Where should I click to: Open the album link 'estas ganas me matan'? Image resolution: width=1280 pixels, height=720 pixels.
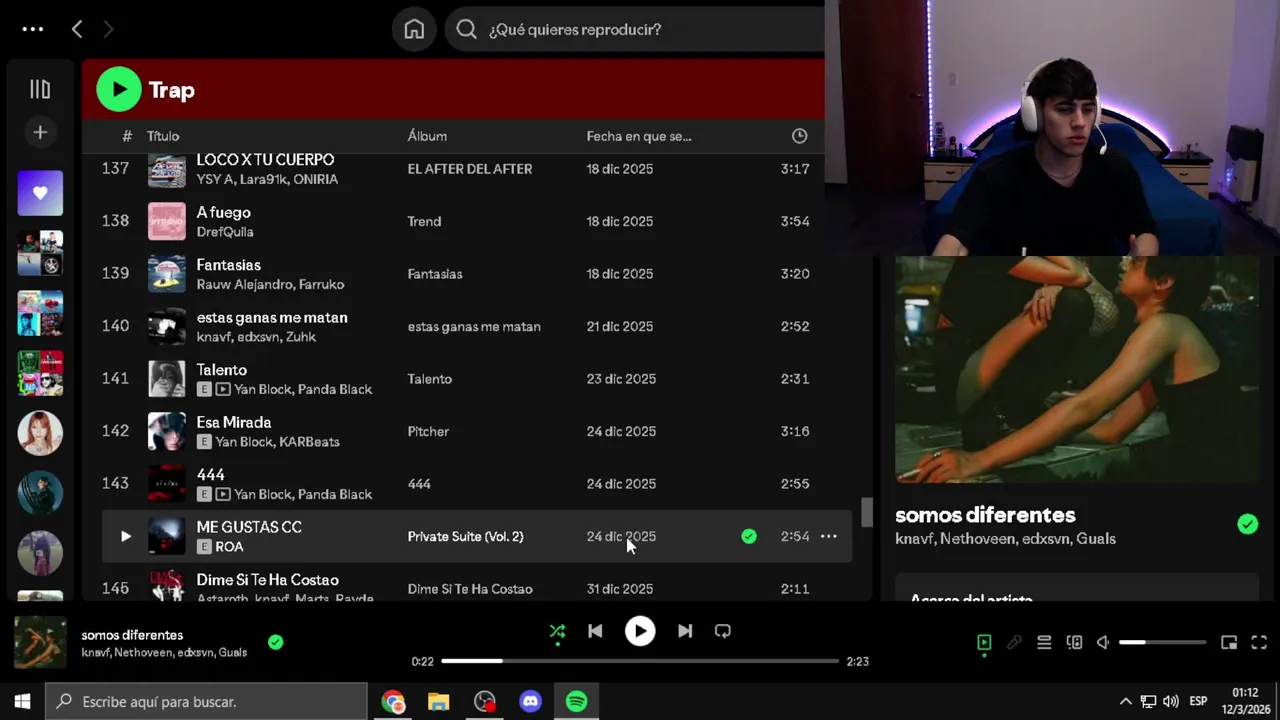(x=474, y=326)
